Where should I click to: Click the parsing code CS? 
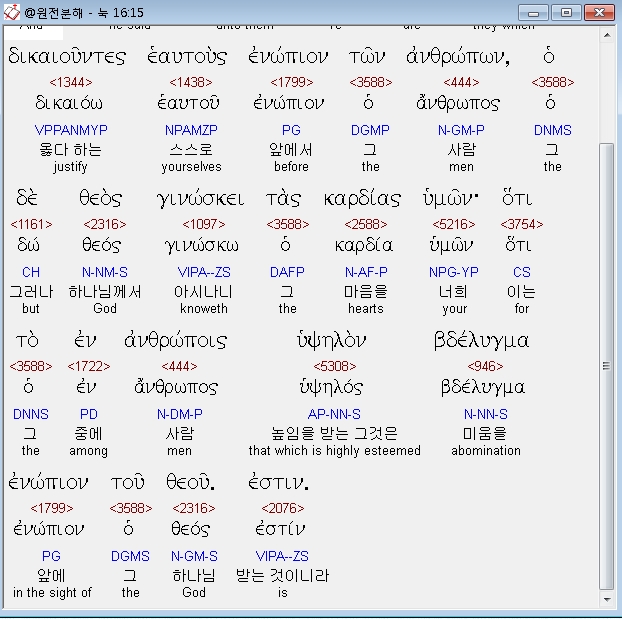click(x=522, y=272)
